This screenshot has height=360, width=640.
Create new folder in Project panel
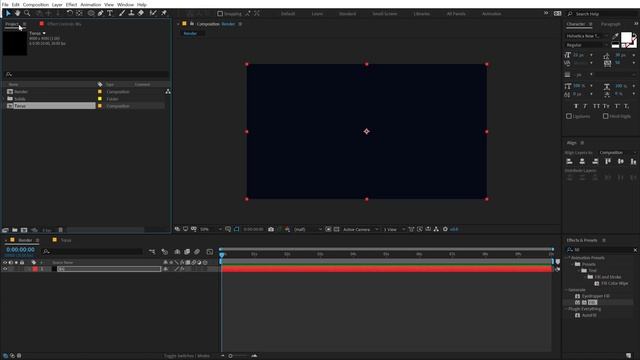coord(15,230)
